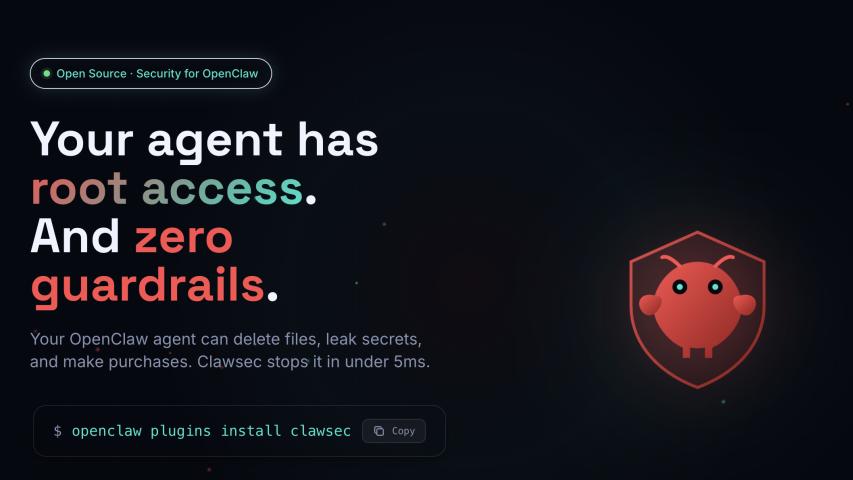Click the mascot's left cyan eye

[679, 286]
